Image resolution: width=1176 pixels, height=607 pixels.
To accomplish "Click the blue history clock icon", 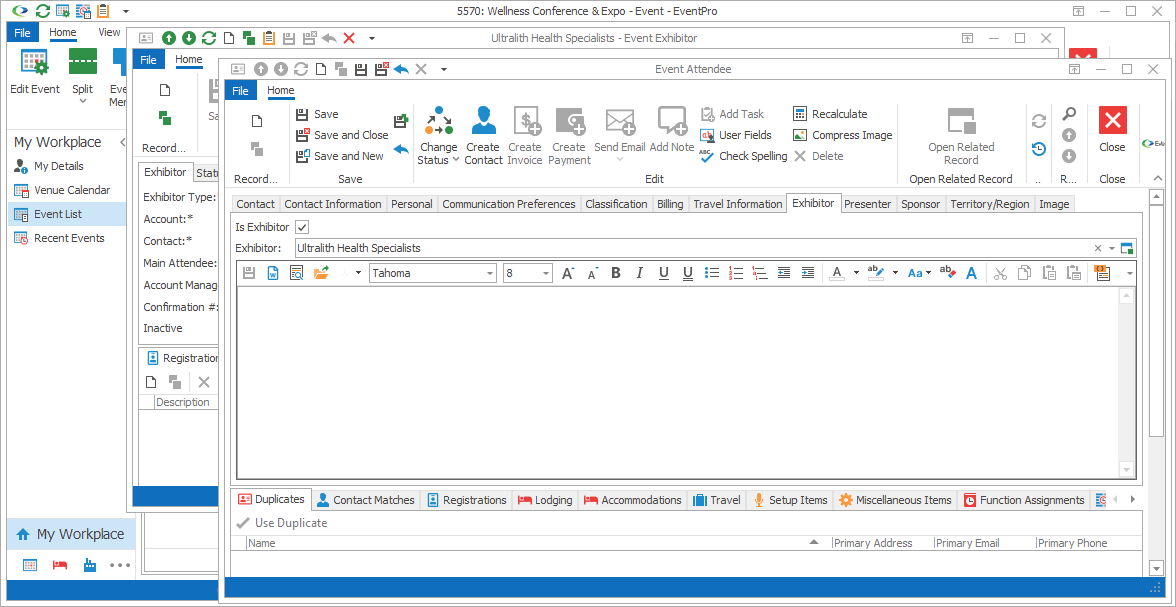I will point(1039,149).
